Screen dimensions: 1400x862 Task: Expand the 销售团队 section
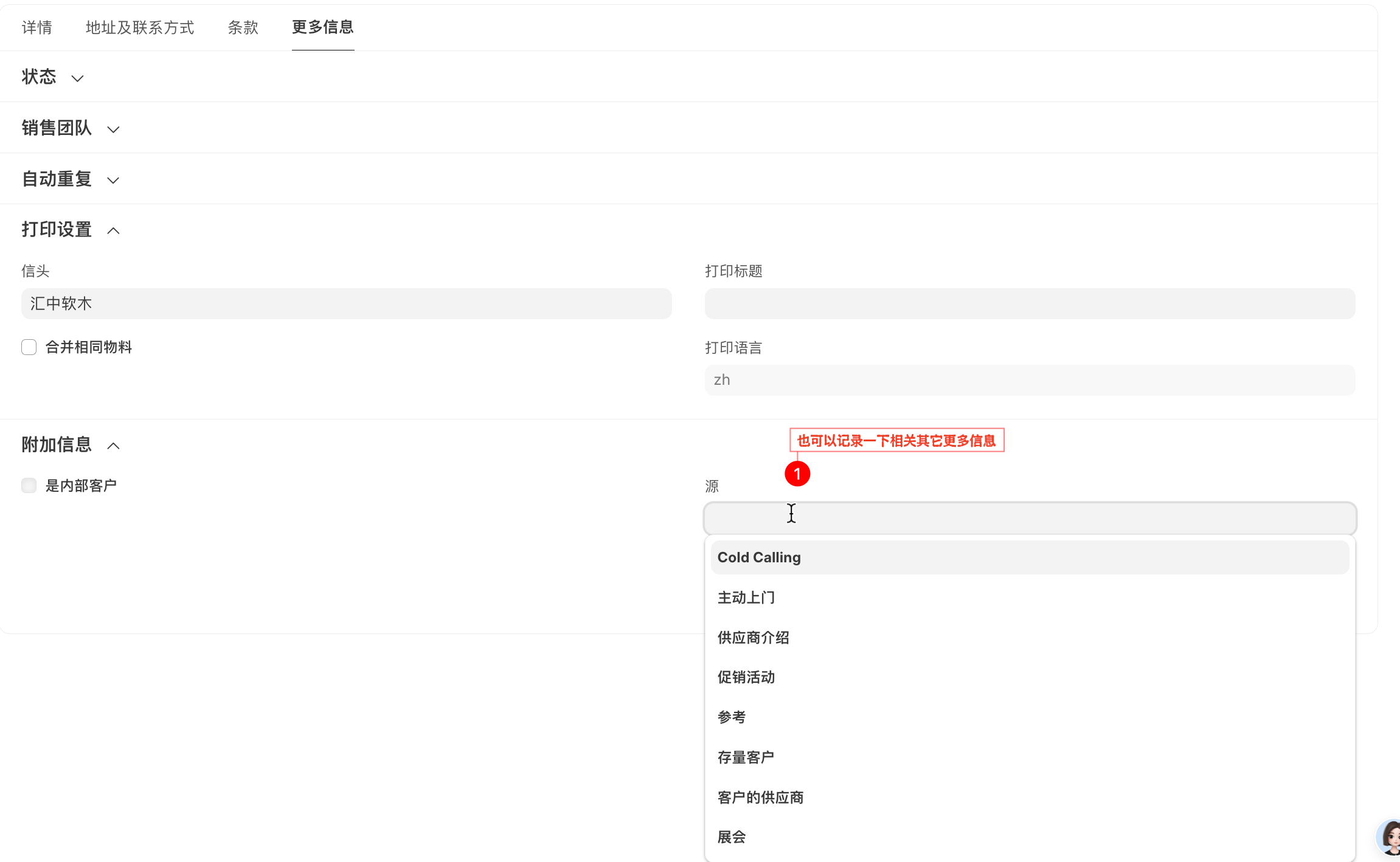pos(113,129)
